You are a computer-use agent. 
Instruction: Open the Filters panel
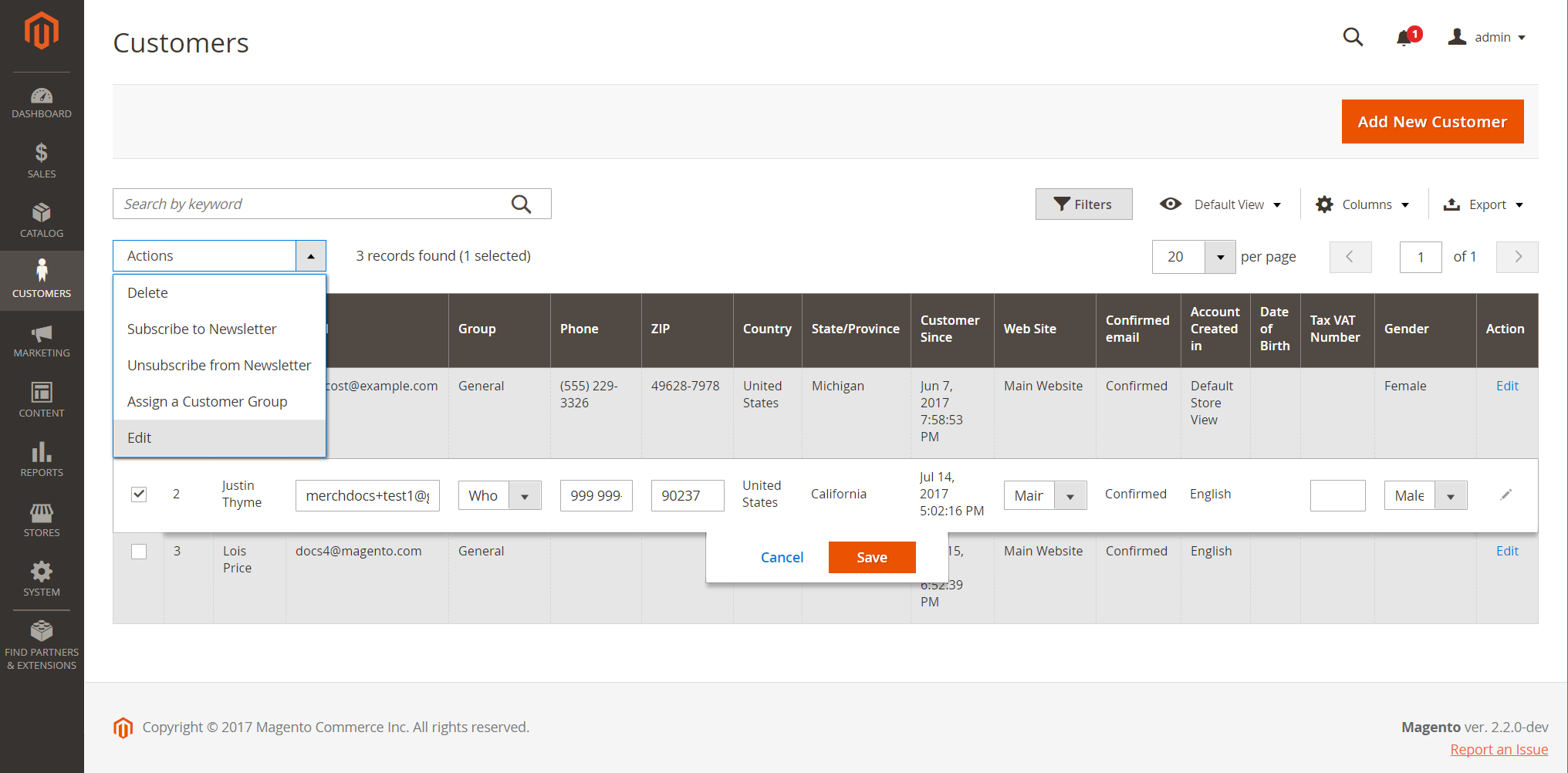1083,204
